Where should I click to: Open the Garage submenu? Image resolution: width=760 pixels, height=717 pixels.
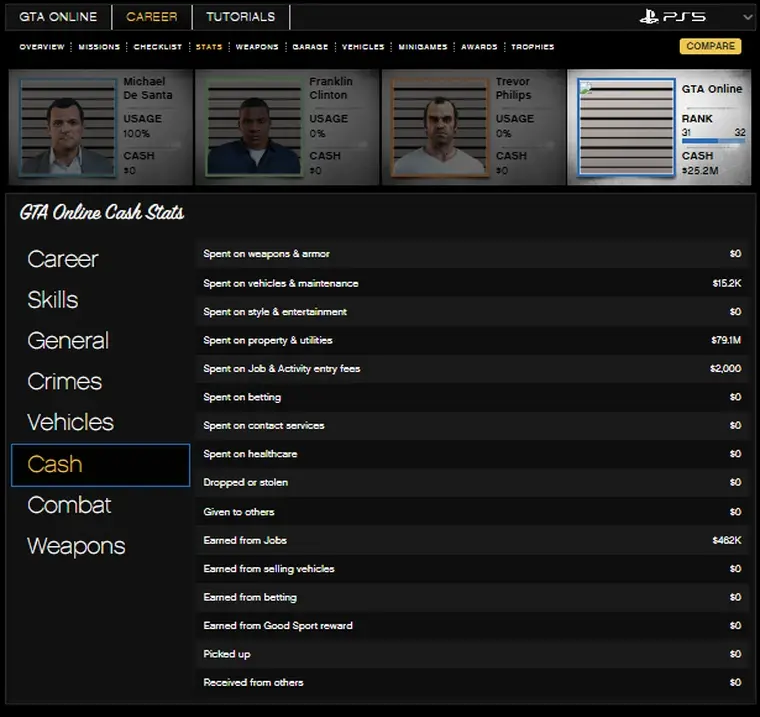point(310,47)
